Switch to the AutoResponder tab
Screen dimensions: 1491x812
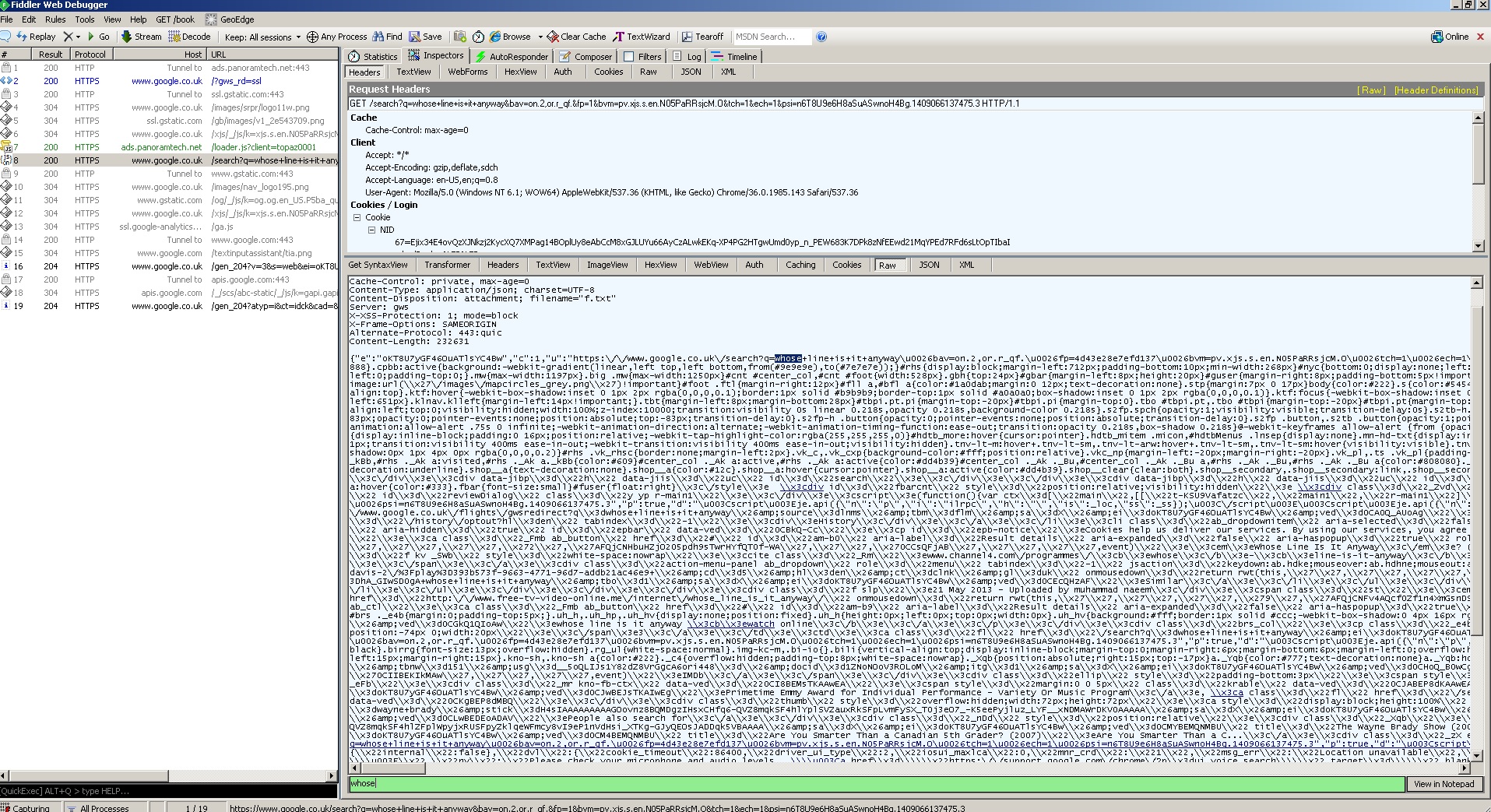tap(512, 57)
